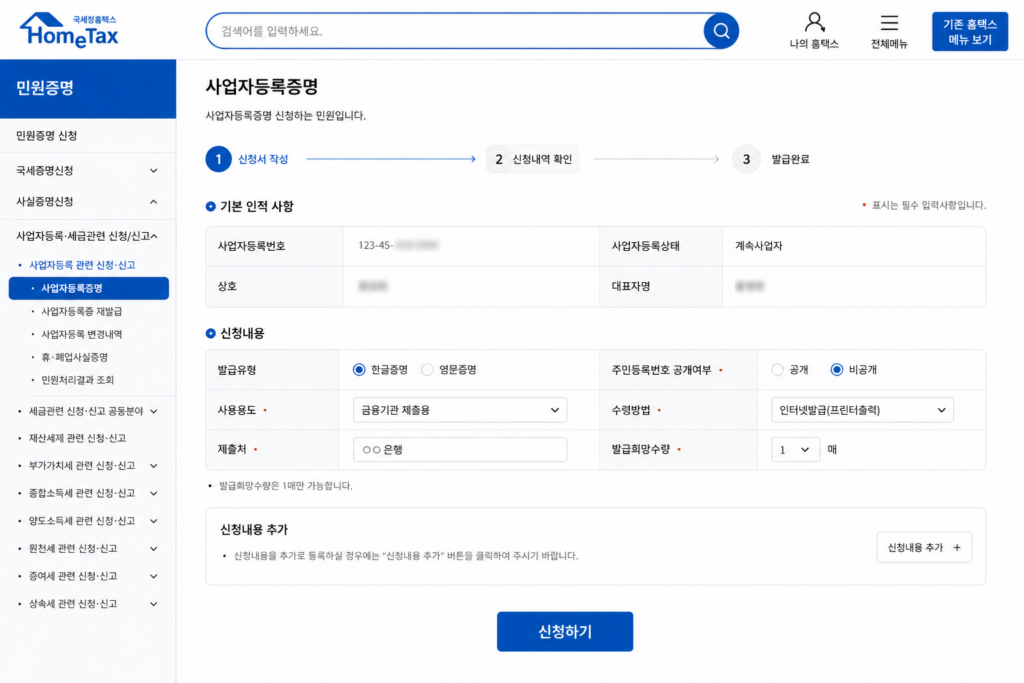
Task: Click the search magnifier icon
Action: pos(721,31)
